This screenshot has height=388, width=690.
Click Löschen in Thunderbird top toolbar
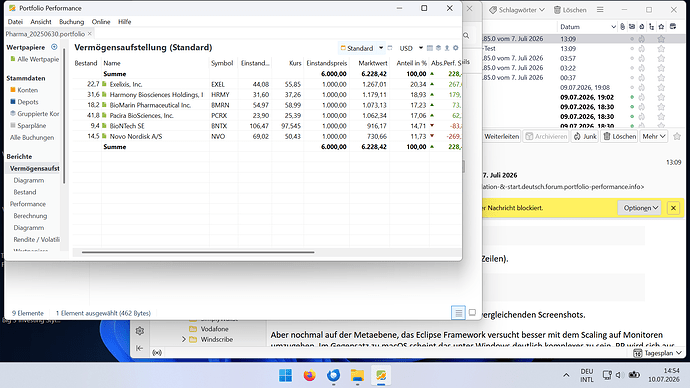[570, 10]
